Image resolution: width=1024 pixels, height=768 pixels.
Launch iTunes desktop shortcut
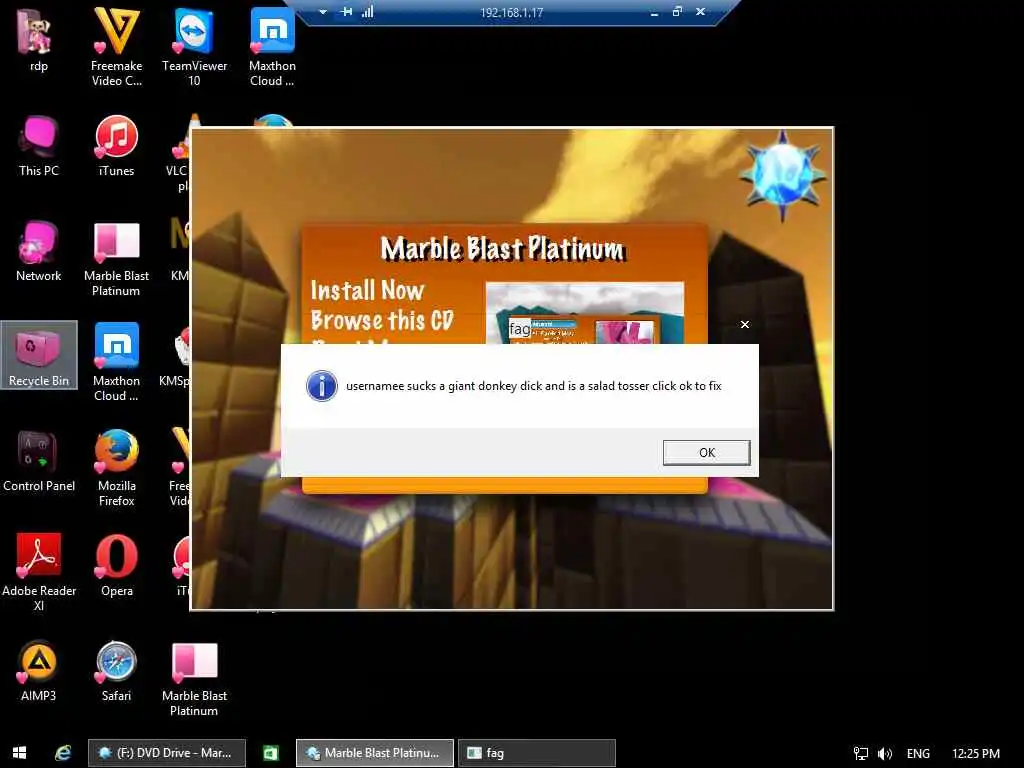point(116,146)
